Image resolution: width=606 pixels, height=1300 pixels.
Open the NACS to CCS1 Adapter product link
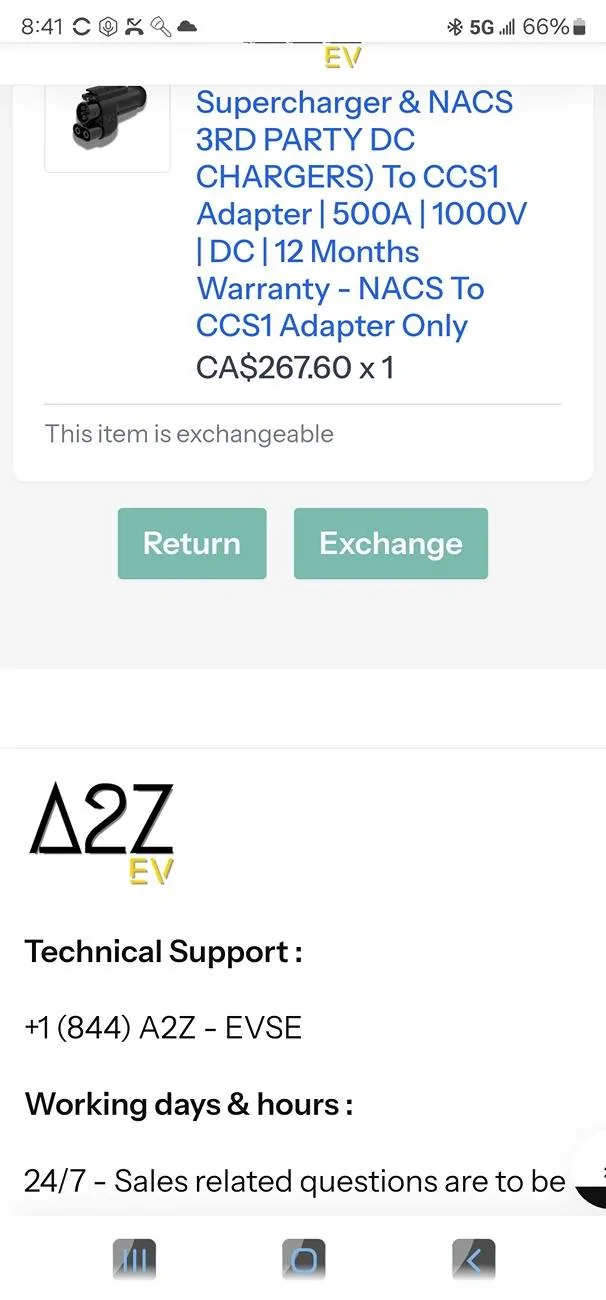360,214
